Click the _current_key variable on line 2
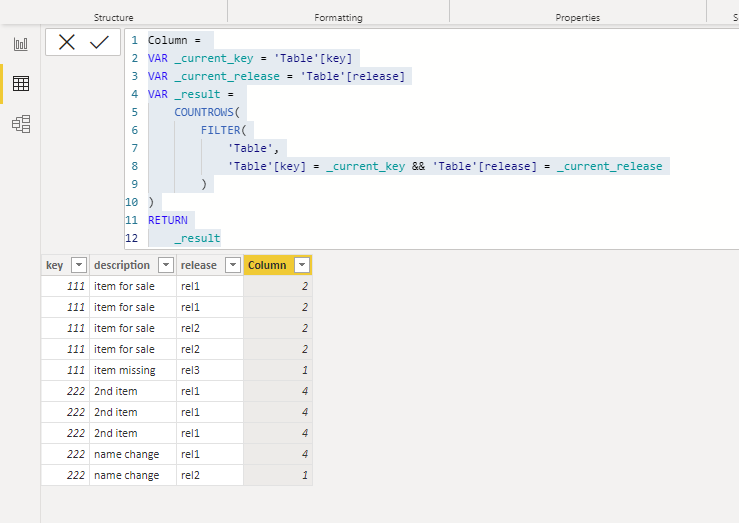Image resolution: width=739 pixels, height=523 pixels. [214, 58]
